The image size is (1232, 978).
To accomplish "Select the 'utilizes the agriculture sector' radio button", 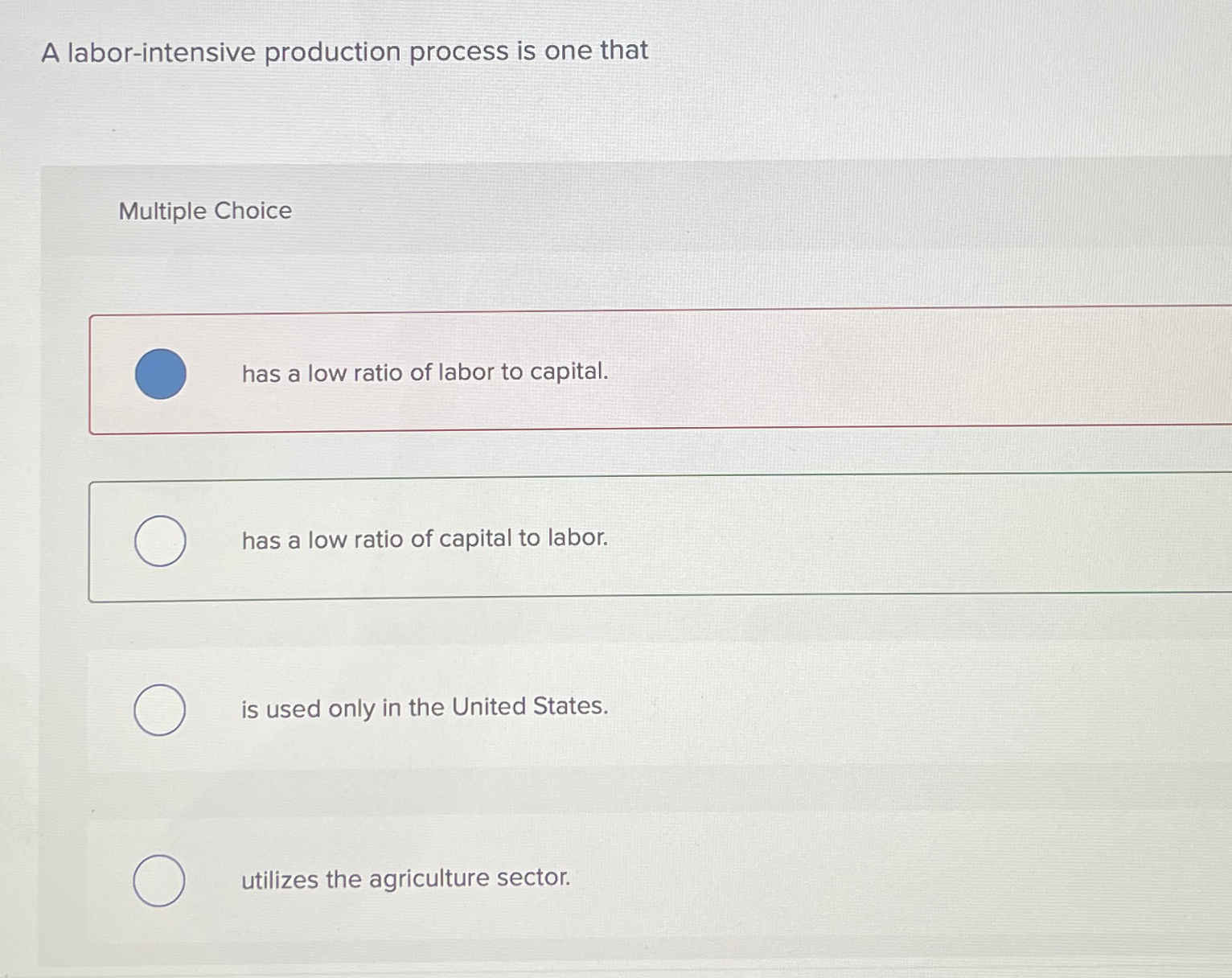I will click(160, 881).
